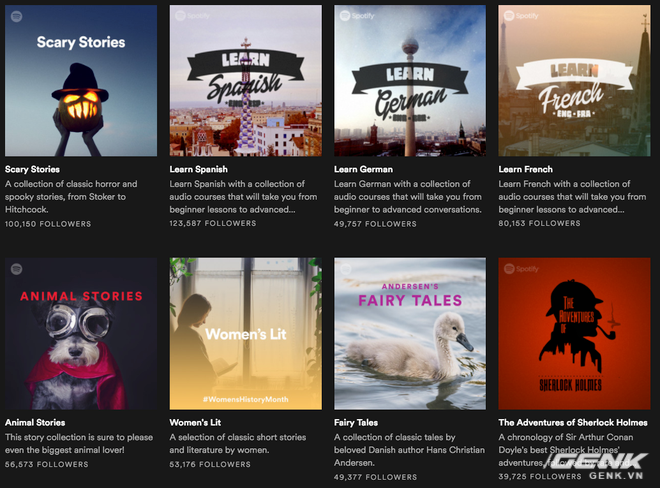This screenshot has width=660, height=488.
Task: Click the Spotify logo on Animal Stories cover
Action: coord(16,269)
